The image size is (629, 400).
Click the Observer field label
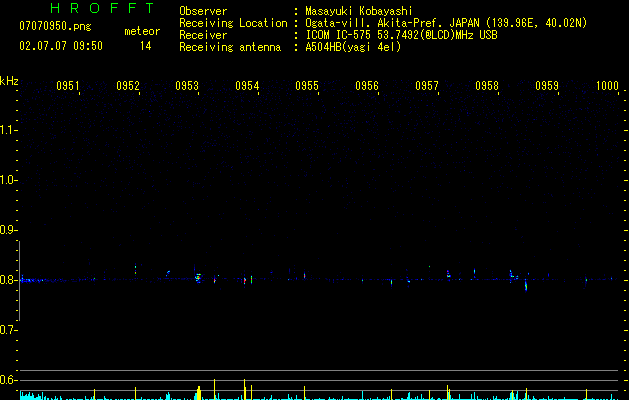(x=203, y=11)
